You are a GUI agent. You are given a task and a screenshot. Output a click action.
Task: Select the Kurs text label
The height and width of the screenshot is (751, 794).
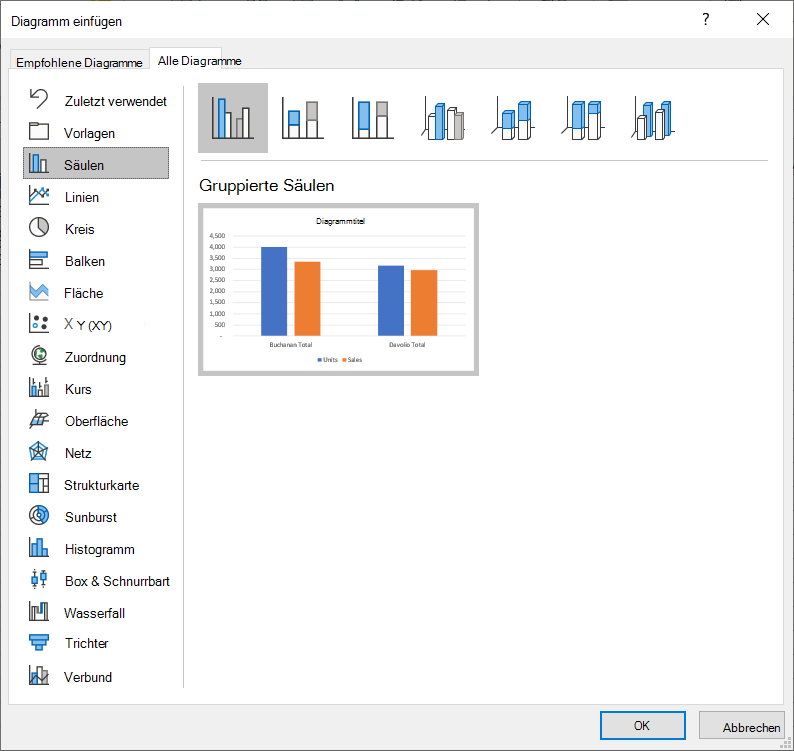tap(78, 389)
